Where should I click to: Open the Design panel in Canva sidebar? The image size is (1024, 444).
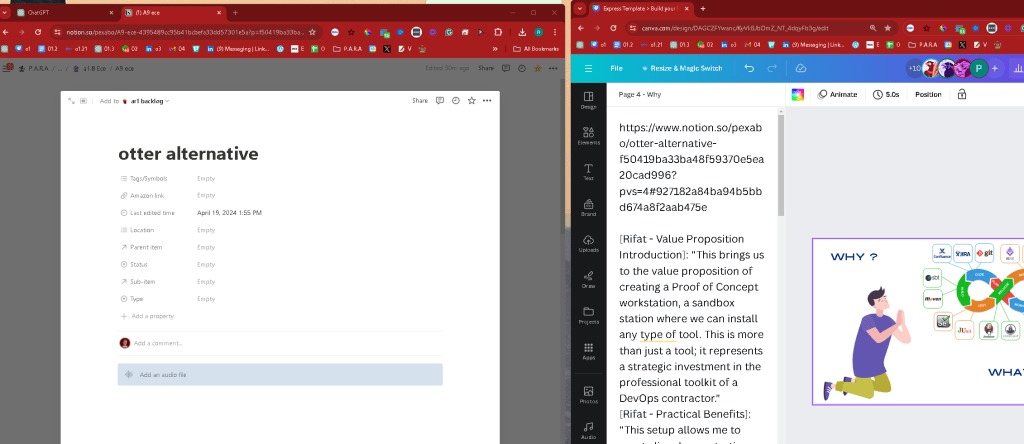[x=588, y=100]
